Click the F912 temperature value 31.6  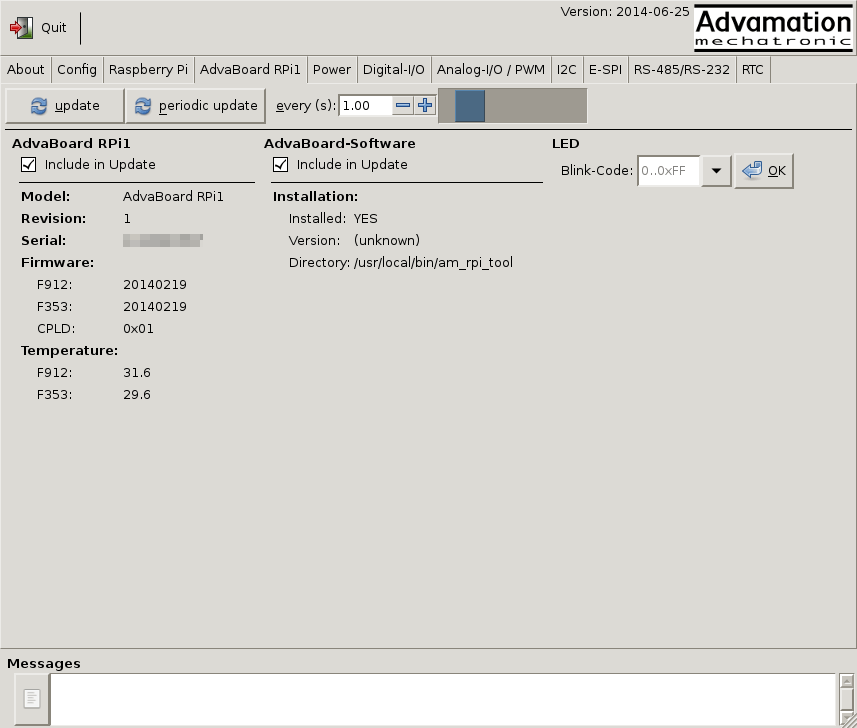point(137,373)
